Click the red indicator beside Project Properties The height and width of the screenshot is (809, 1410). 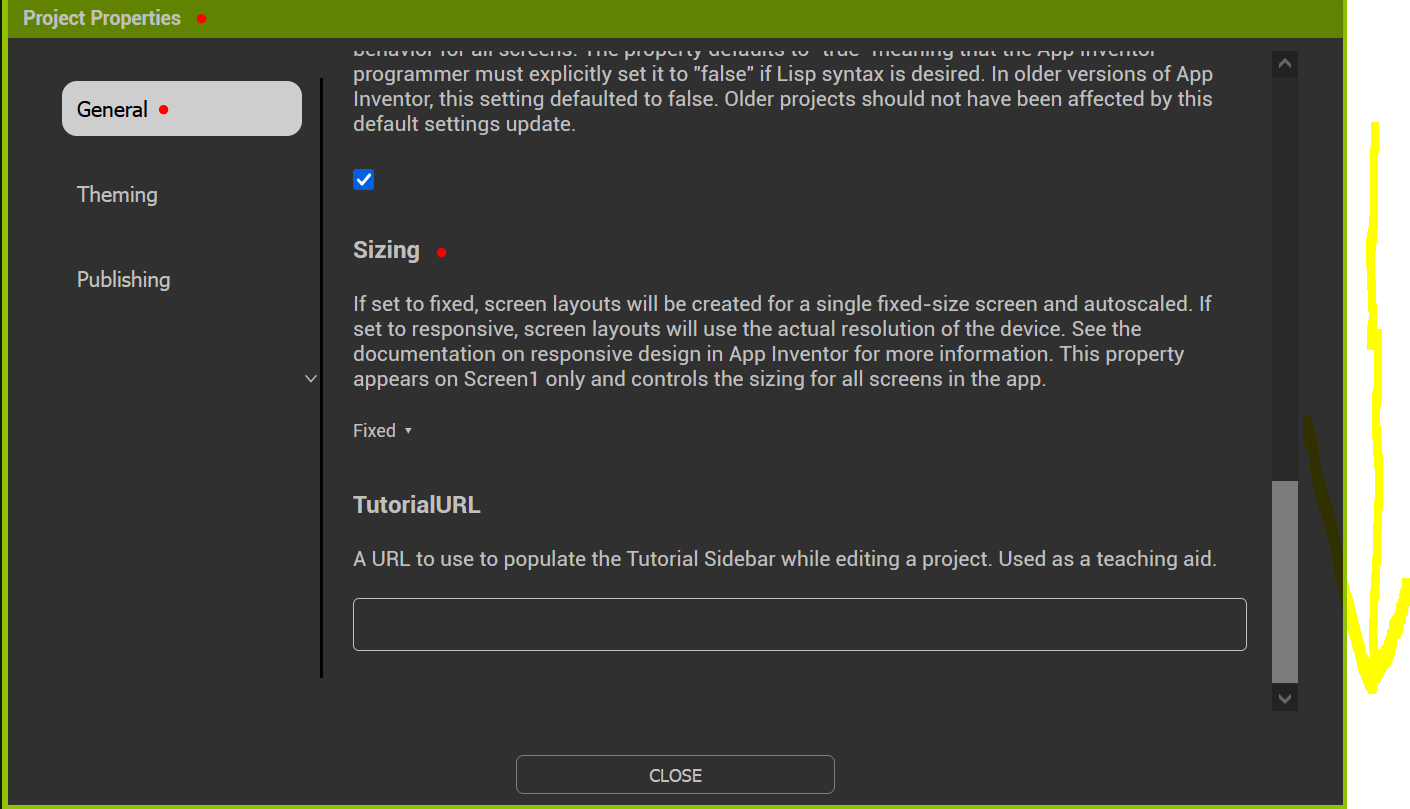(x=201, y=18)
